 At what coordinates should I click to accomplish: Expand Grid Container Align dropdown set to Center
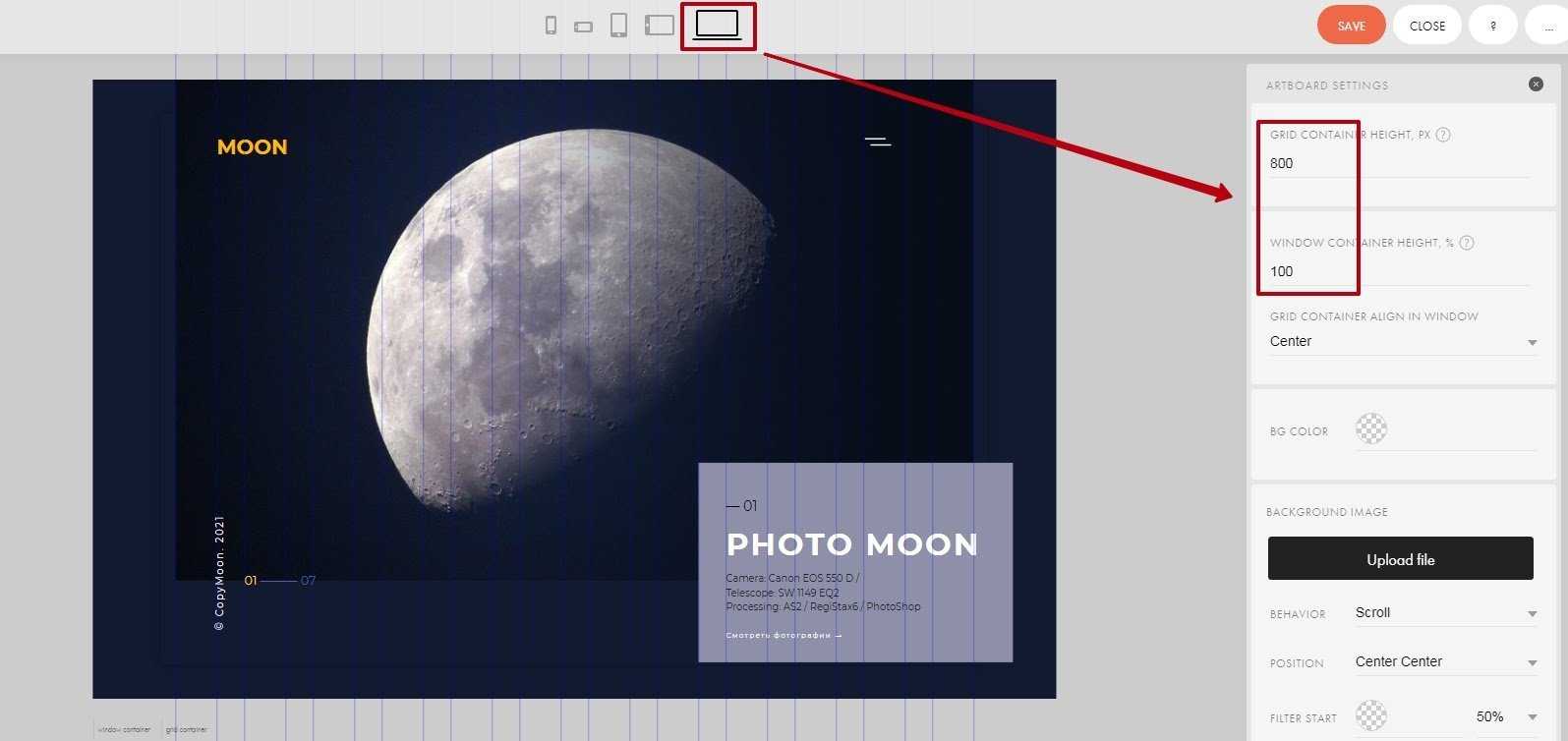click(1402, 342)
